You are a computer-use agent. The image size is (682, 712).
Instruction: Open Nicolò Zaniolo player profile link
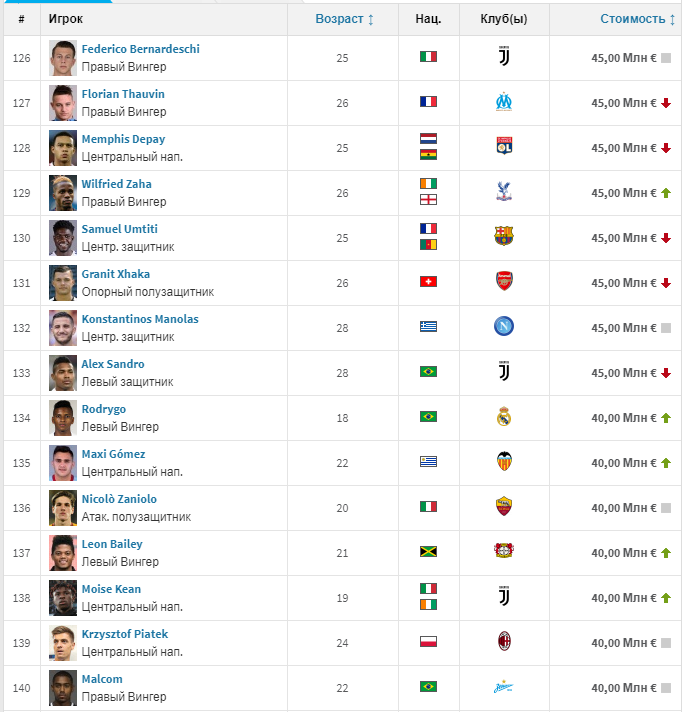(119, 499)
